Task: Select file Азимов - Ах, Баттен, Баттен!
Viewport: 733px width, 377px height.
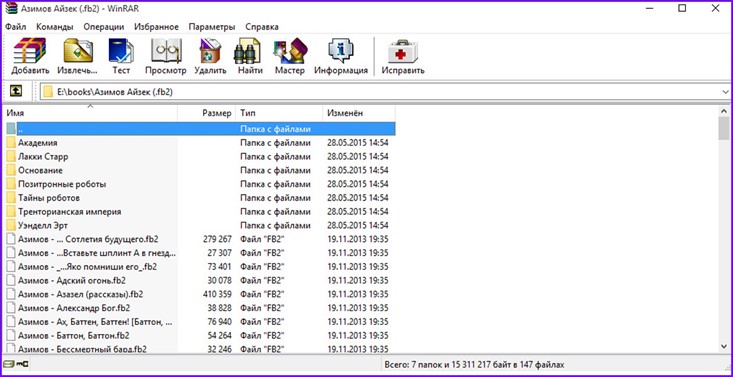Action: click(95, 322)
